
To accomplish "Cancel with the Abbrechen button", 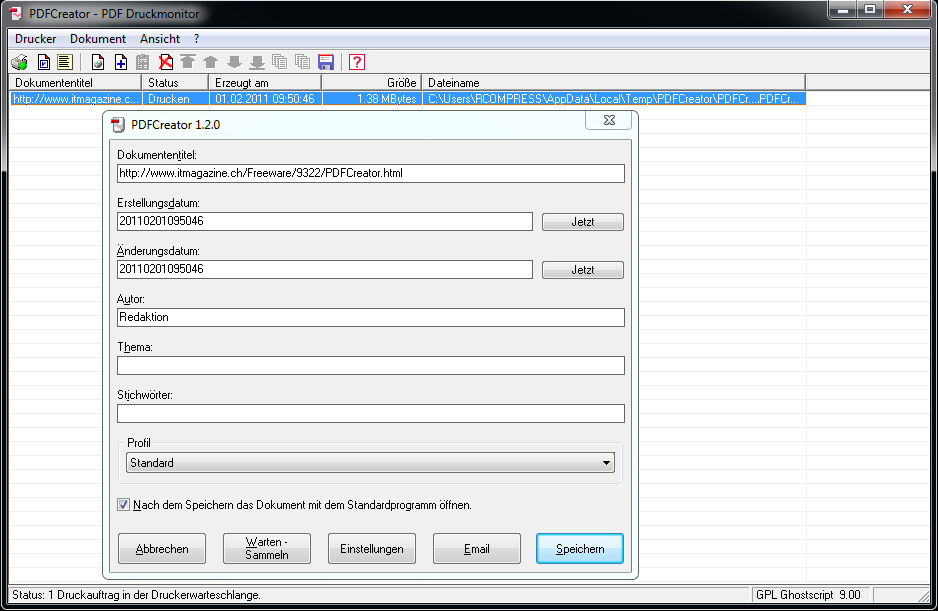I will 162,549.
